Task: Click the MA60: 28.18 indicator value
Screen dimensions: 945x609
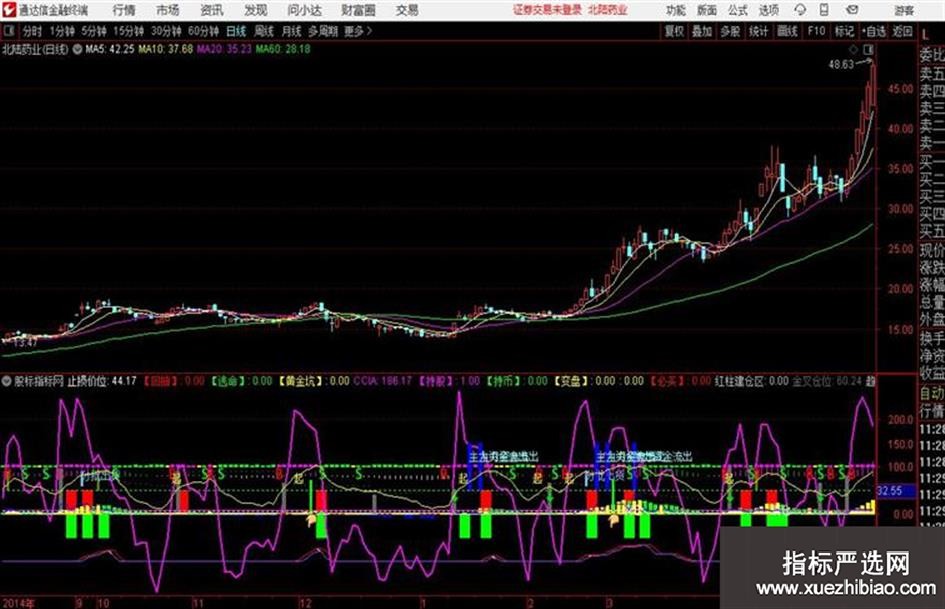Action: click(x=283, y=49)
